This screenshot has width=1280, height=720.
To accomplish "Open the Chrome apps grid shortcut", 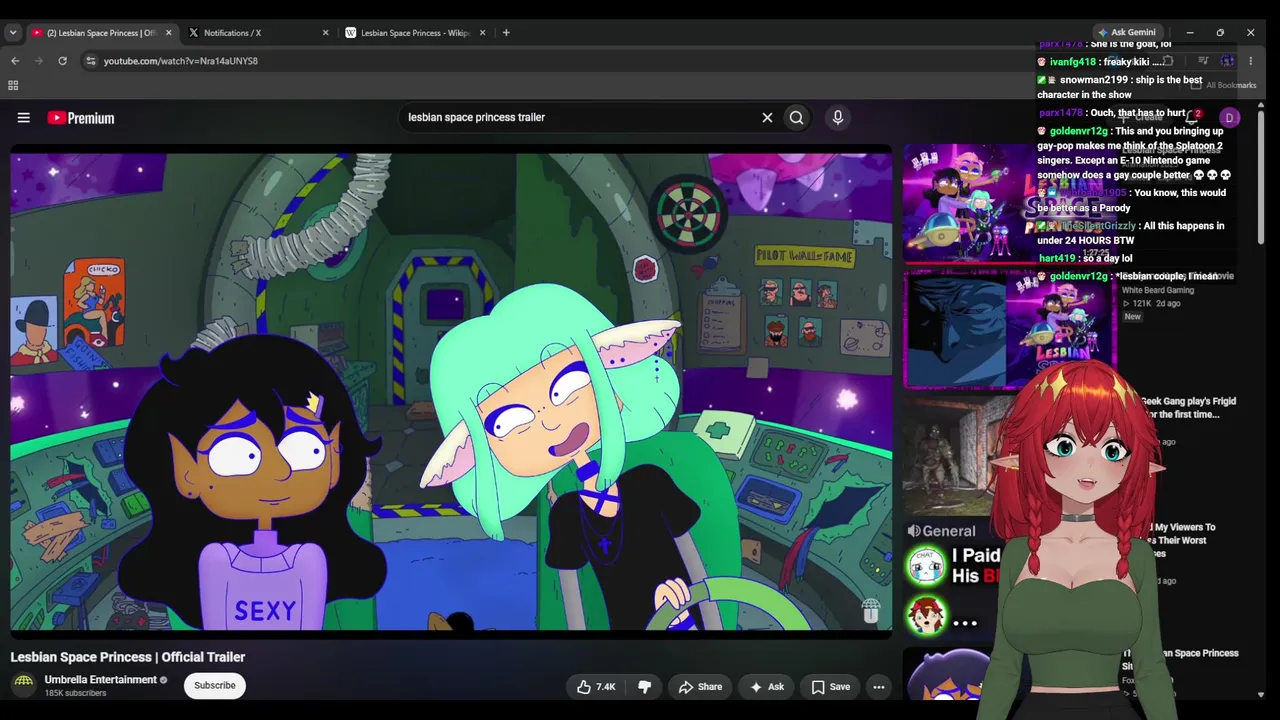I will (x=13, y=85).
